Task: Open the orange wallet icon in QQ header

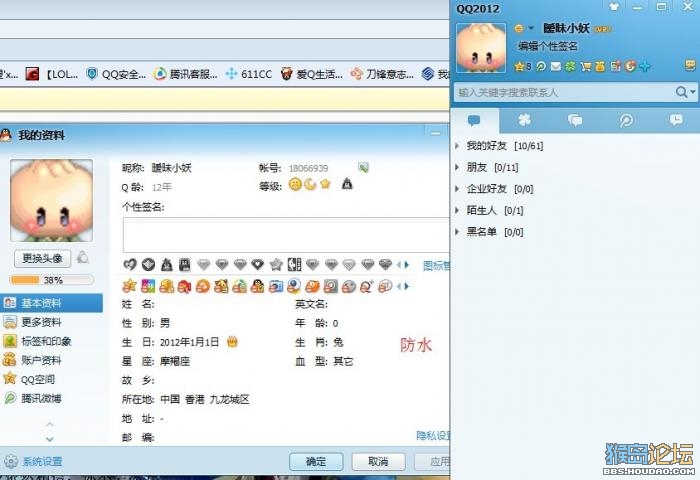Action: point(600,67)
